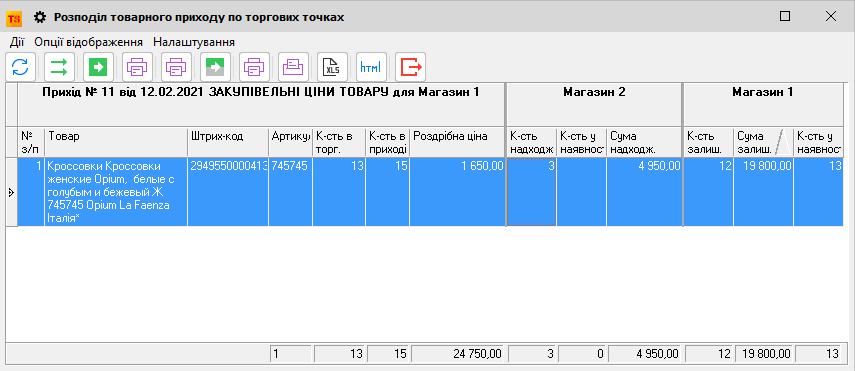The image size is (855, 371).
Task: Export the table to html
Action: pyautogui.click(x=371, y=68)
